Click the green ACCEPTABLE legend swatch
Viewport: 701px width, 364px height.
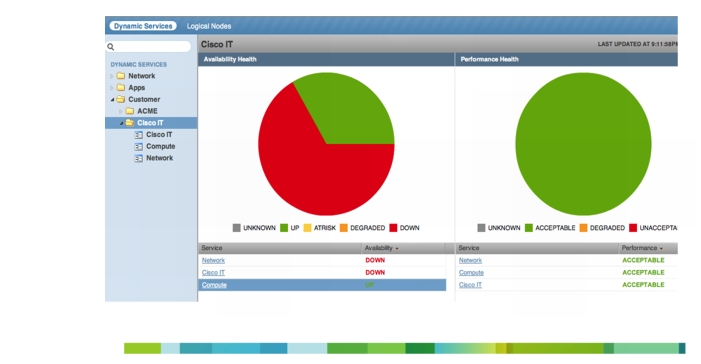tap(529, 228)
